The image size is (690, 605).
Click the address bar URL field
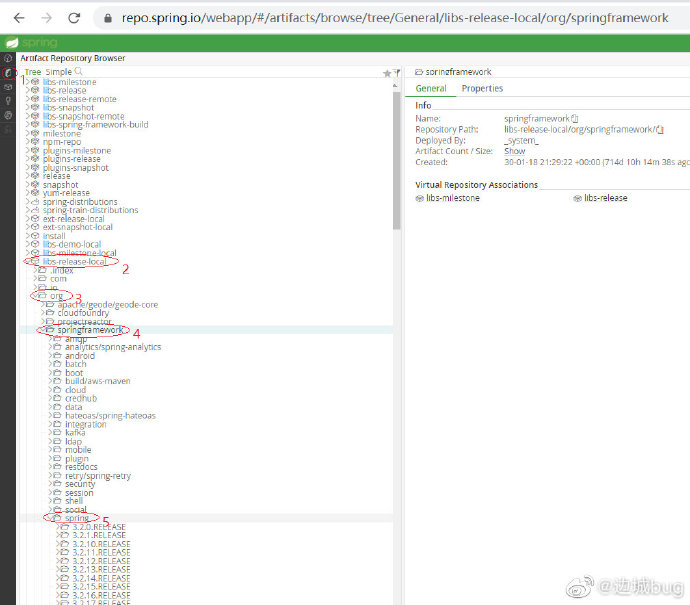coord(395,18)
